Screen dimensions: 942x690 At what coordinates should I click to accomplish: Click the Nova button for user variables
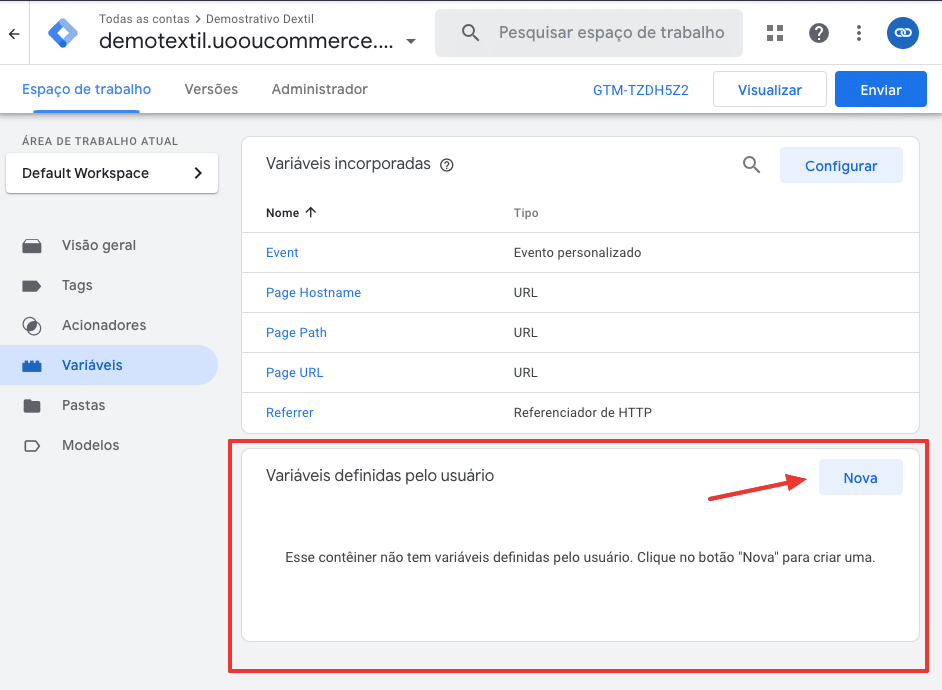(860, 477)
